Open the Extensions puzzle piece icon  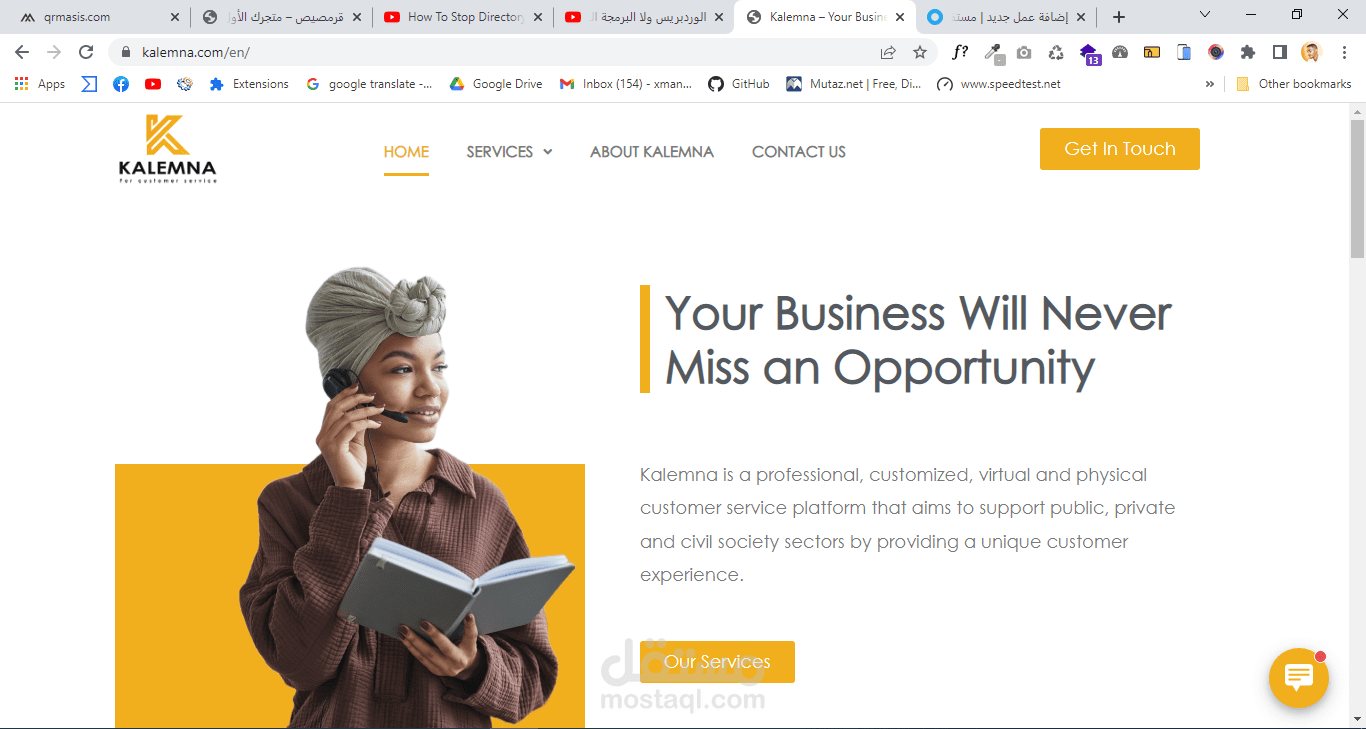pos(1247,52)
